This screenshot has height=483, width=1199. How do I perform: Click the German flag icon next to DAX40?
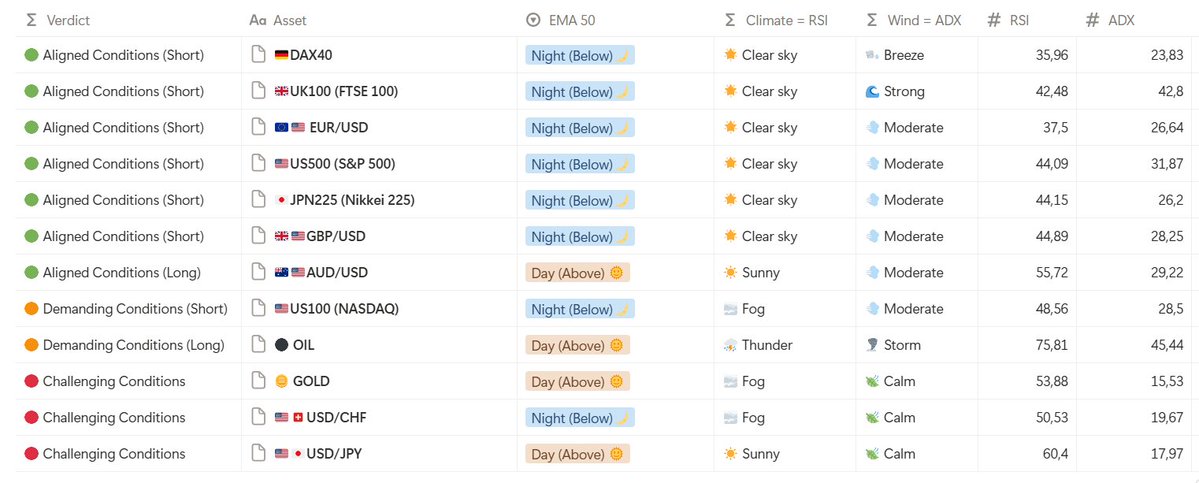point(281,55)
